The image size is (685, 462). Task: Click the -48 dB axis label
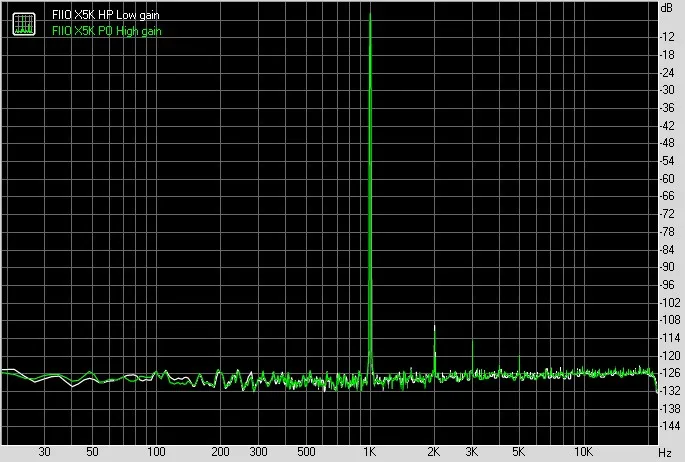click(x=667, y=143)
